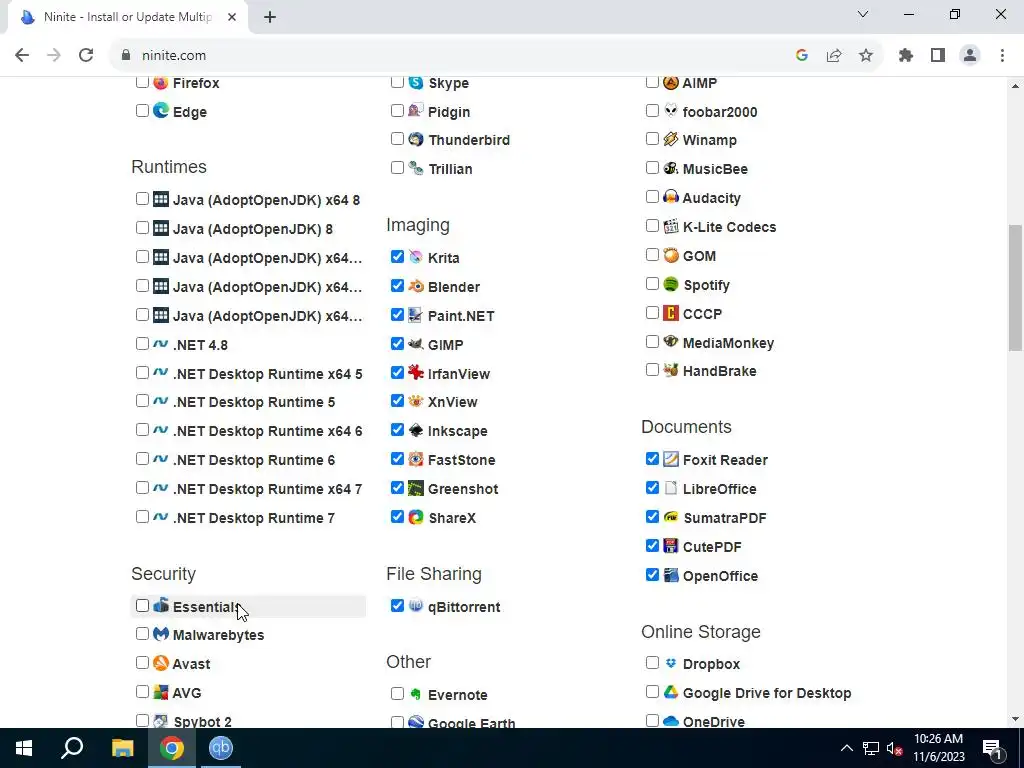The image size is (1024, 768).
Task: Click the scrollbar down arrow
Action: click(x=1015, y=719)
